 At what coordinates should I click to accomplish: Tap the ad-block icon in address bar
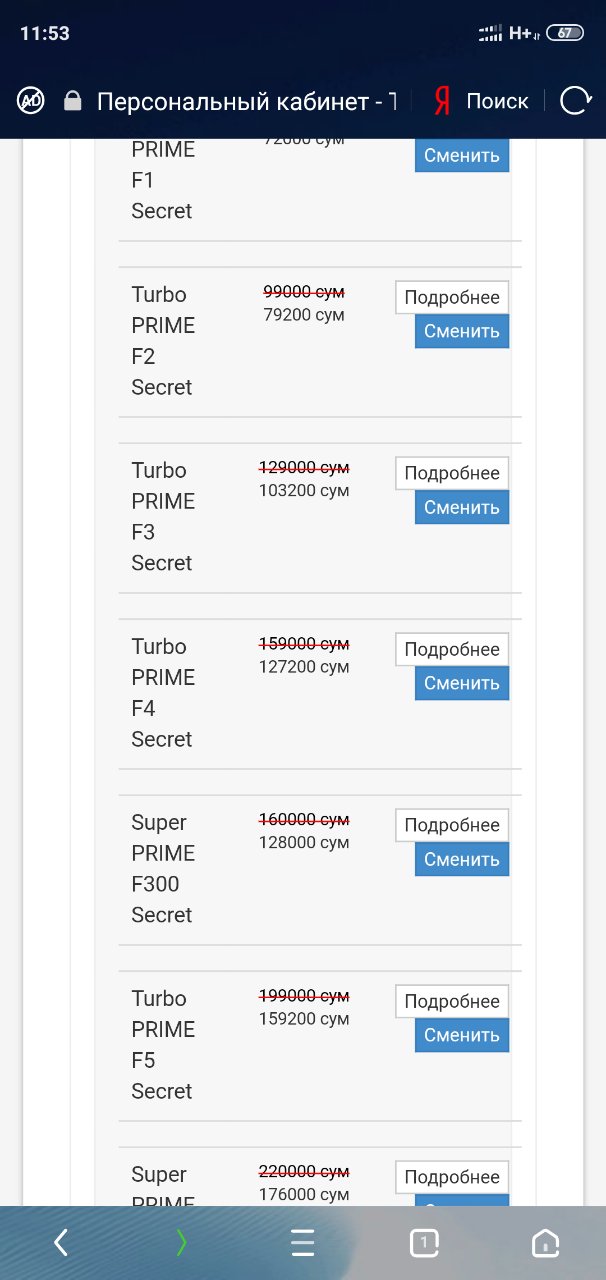(x=31, y=100)
